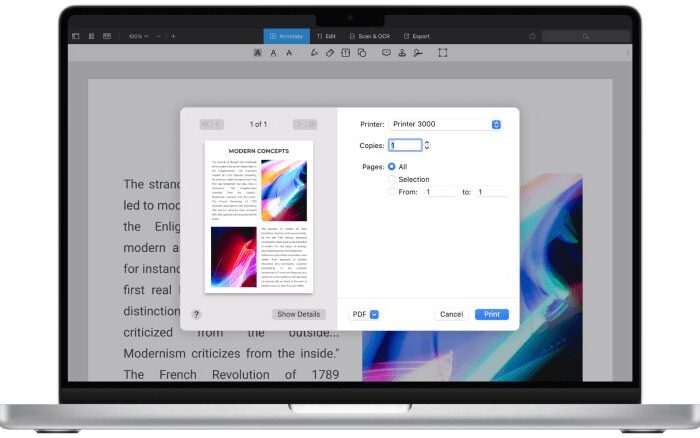Select the From page range radio button
This screenshot has width=700, height=438.
392,192
